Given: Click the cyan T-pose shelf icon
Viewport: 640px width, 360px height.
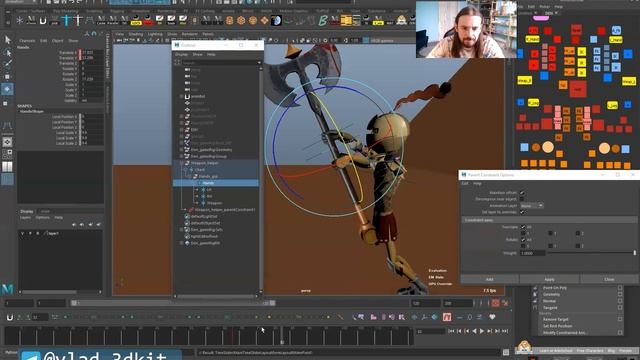Looking at the screenshot, I should [66, 20].
